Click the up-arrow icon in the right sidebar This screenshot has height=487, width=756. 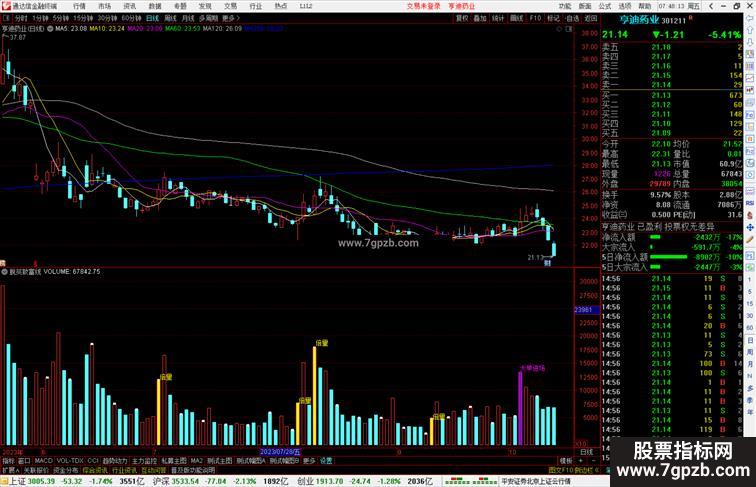coord(750,30)
